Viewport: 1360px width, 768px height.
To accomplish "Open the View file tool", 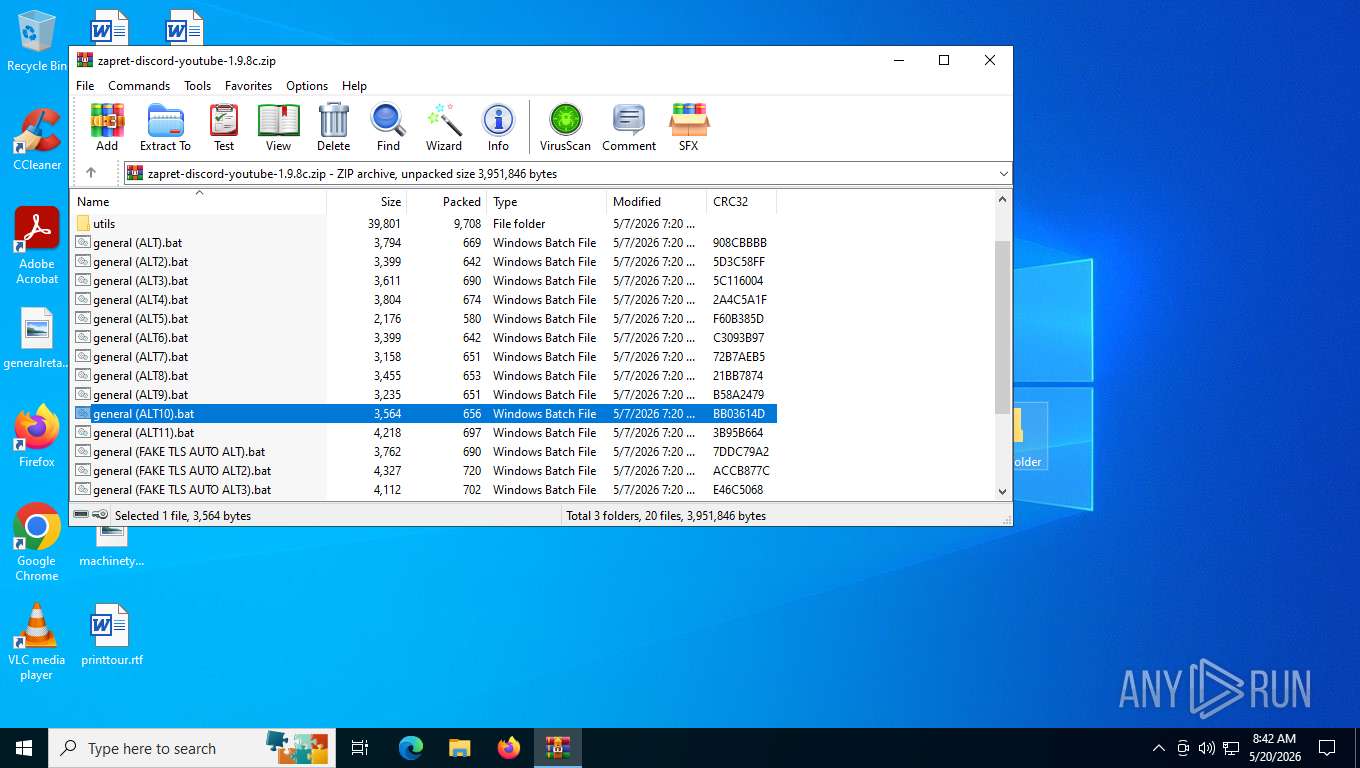I will (x=278, y=127).
